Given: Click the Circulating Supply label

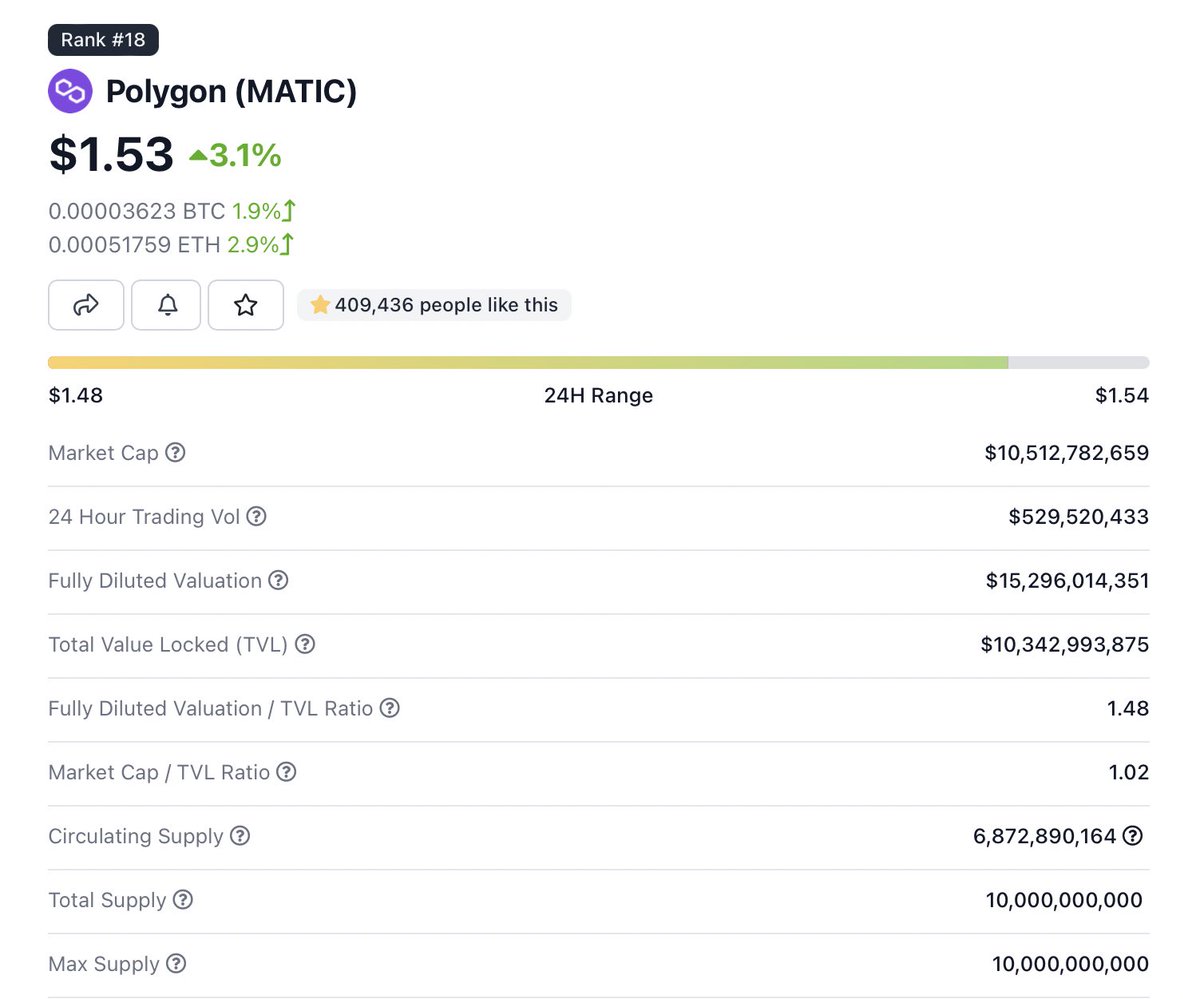Looking at the screenshot, I should click(136, 836).
